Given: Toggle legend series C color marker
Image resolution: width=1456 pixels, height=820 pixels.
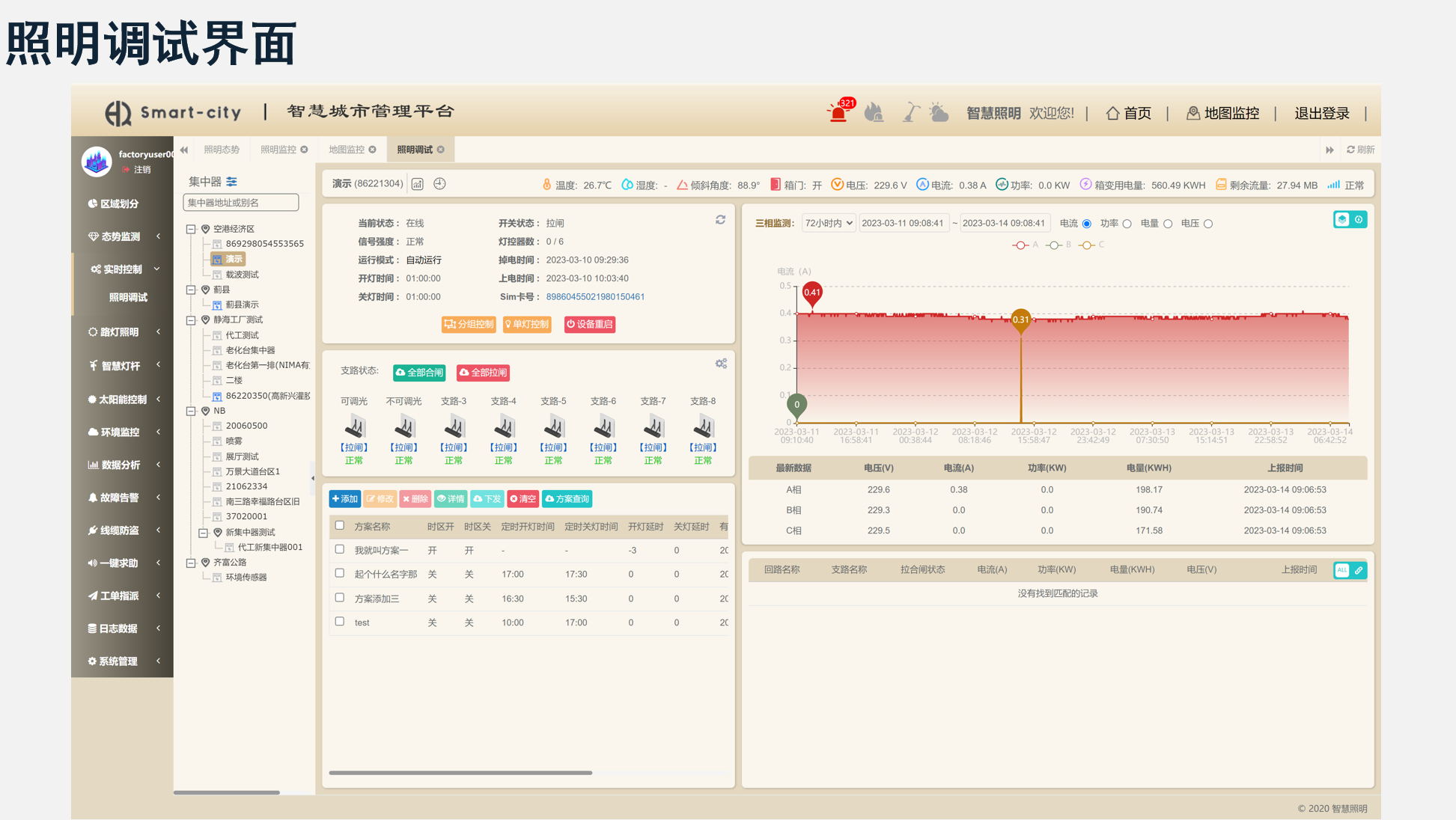Looking at the screenshot, I should (1087, 245).
